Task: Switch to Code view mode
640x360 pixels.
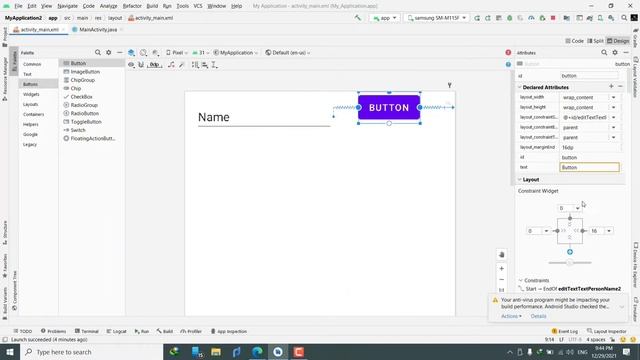Action: click(x=574, y=41)
